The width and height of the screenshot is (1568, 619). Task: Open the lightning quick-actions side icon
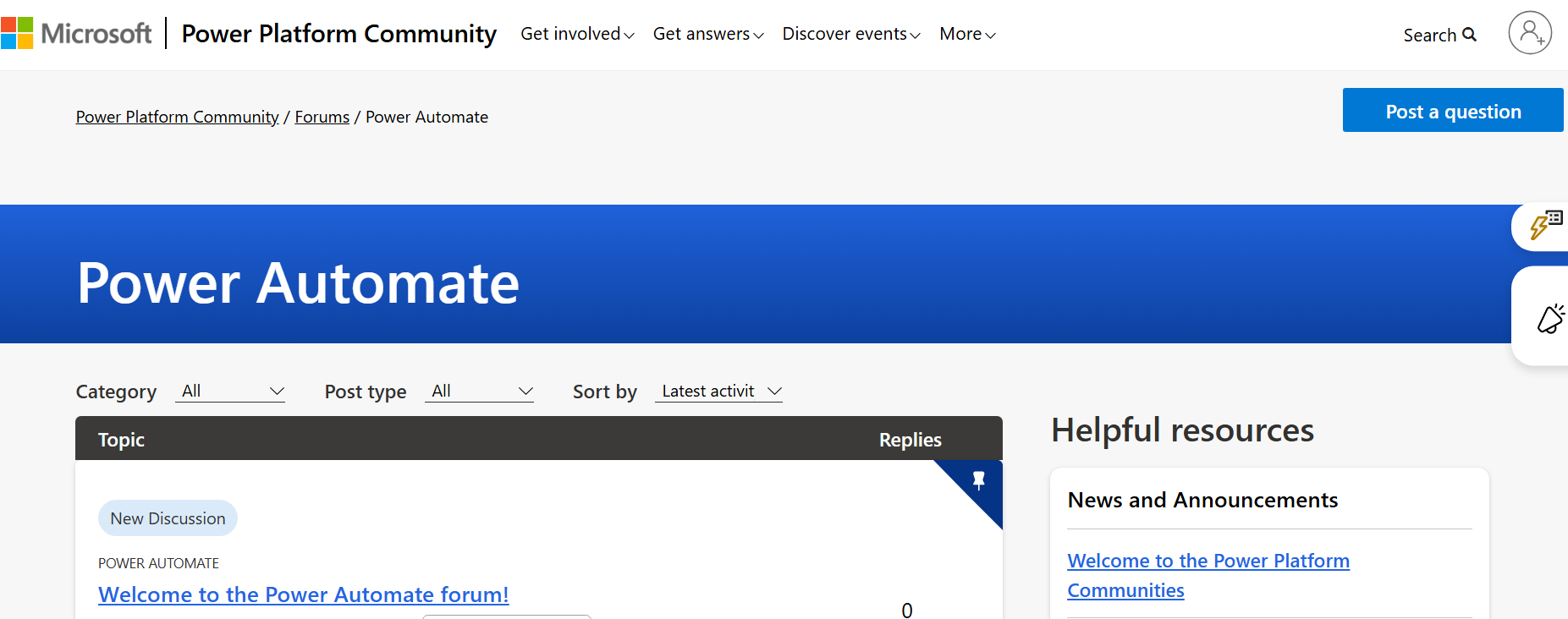click(x=1545, y=226)
